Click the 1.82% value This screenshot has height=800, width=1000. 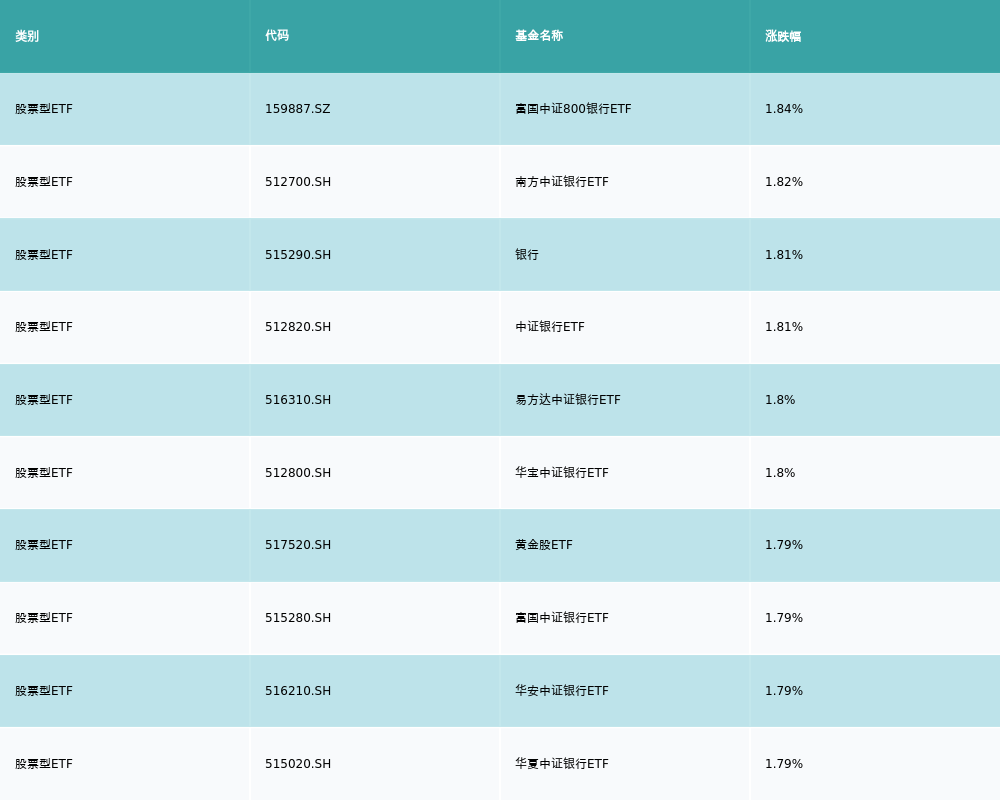point(784,182)
